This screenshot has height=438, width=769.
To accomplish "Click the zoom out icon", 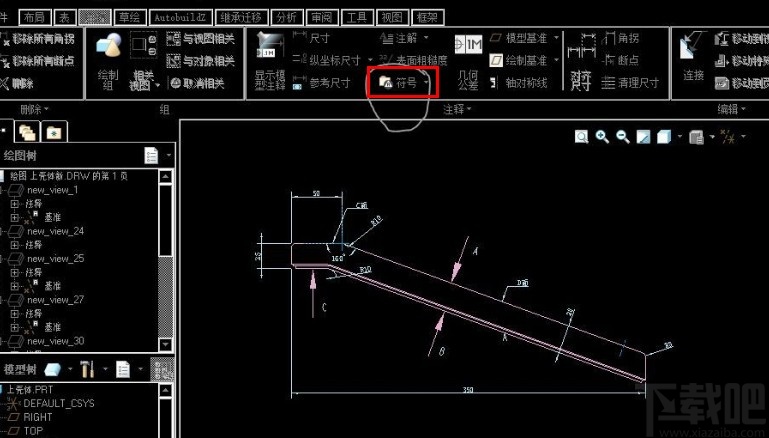I will pyautogui.click(x=623, y=137).
